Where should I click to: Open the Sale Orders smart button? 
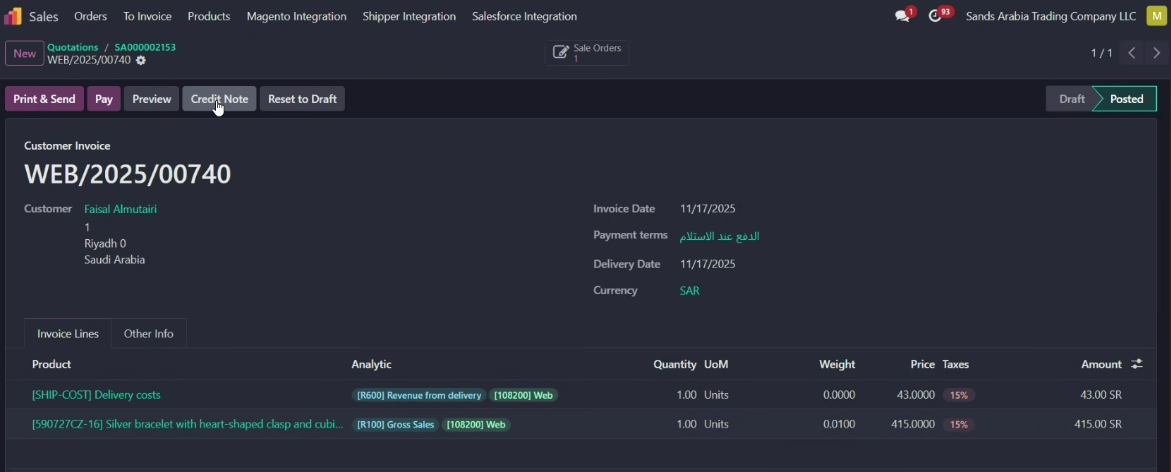[587, 52]
